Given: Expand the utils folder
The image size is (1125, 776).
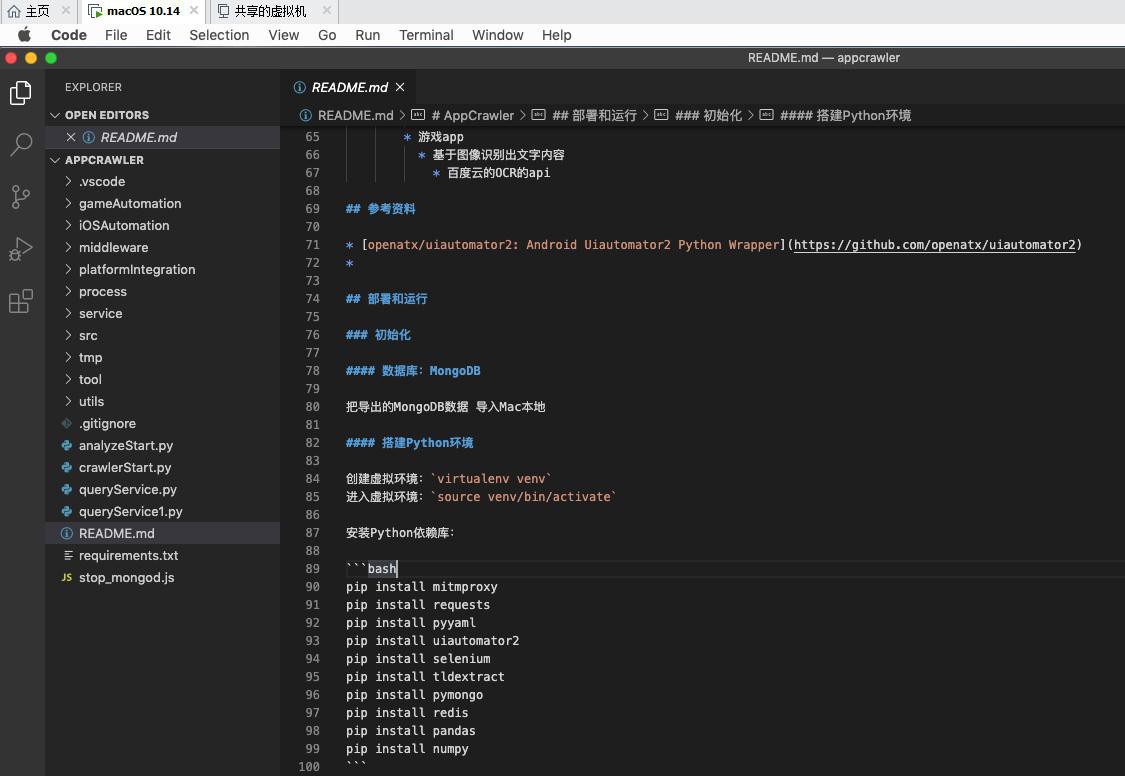Looking at the screenshot, I should tap(68, 402).
